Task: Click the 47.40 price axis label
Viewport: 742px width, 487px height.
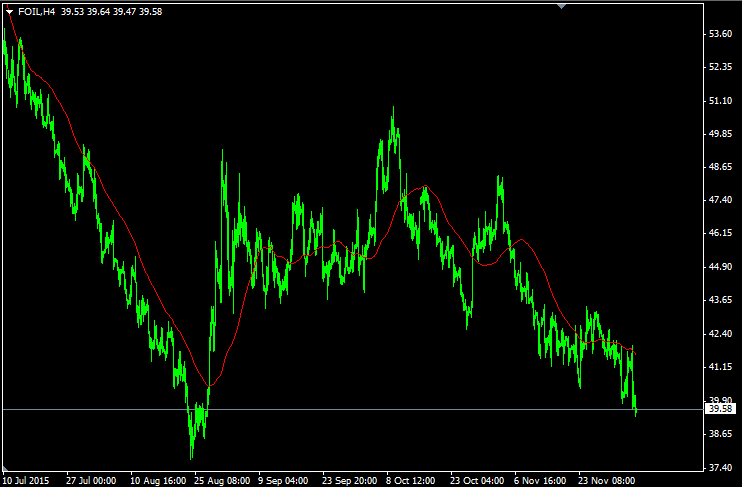Action: 720,200
